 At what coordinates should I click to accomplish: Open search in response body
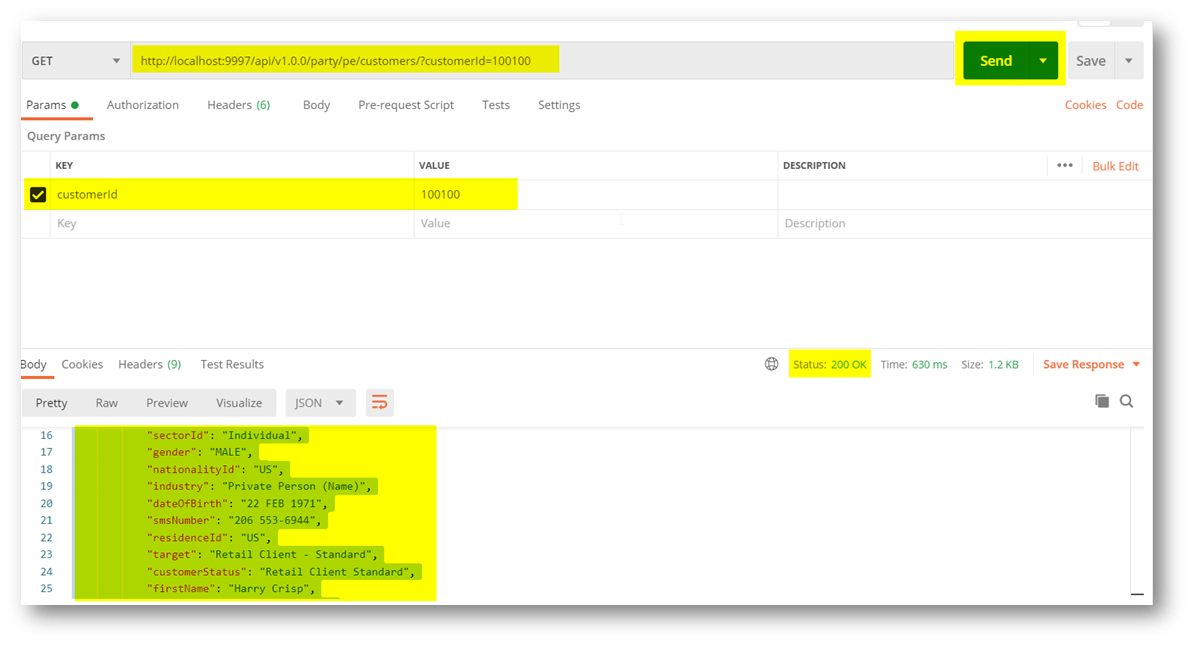point(1127,401)
